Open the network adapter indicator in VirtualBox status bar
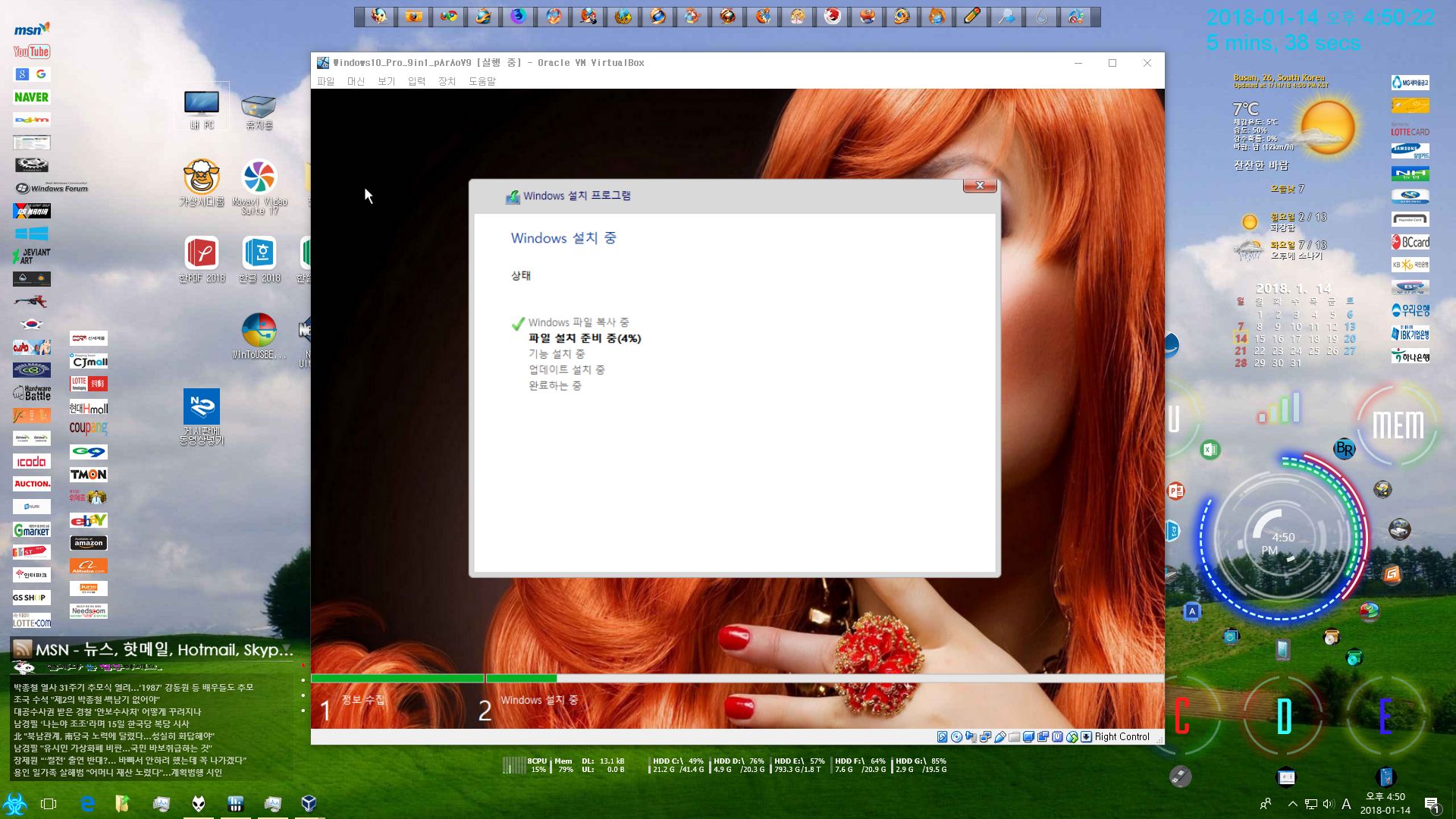The width and height of the screenshot is (1456, 819). 985,736
